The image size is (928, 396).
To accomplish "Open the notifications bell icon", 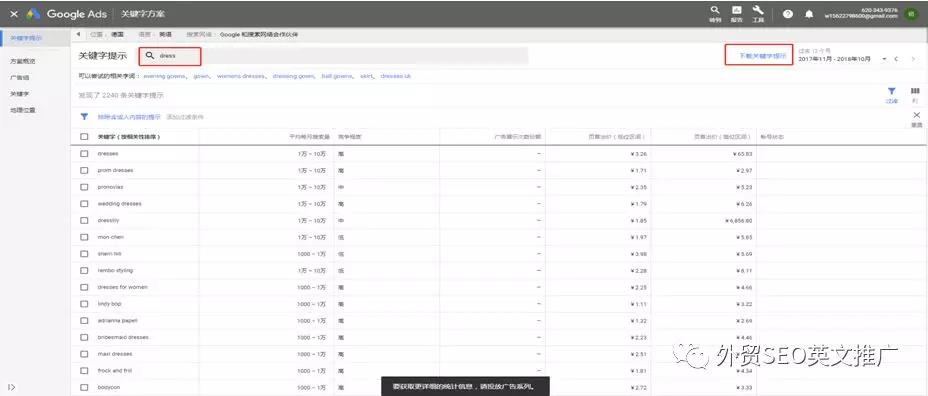I will click(809, 14).
